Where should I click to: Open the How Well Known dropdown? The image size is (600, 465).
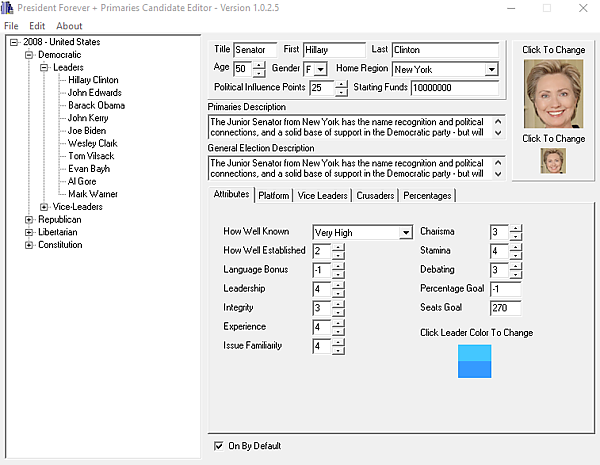pos(405,232)
